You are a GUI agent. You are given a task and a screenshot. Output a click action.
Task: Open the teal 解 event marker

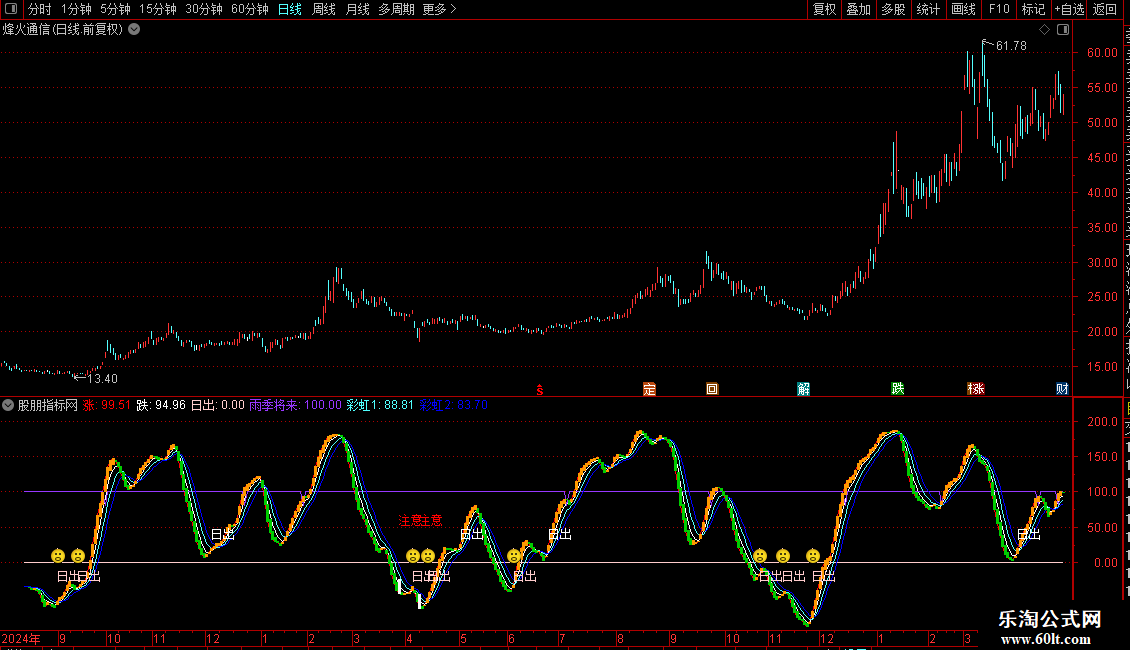804,389
